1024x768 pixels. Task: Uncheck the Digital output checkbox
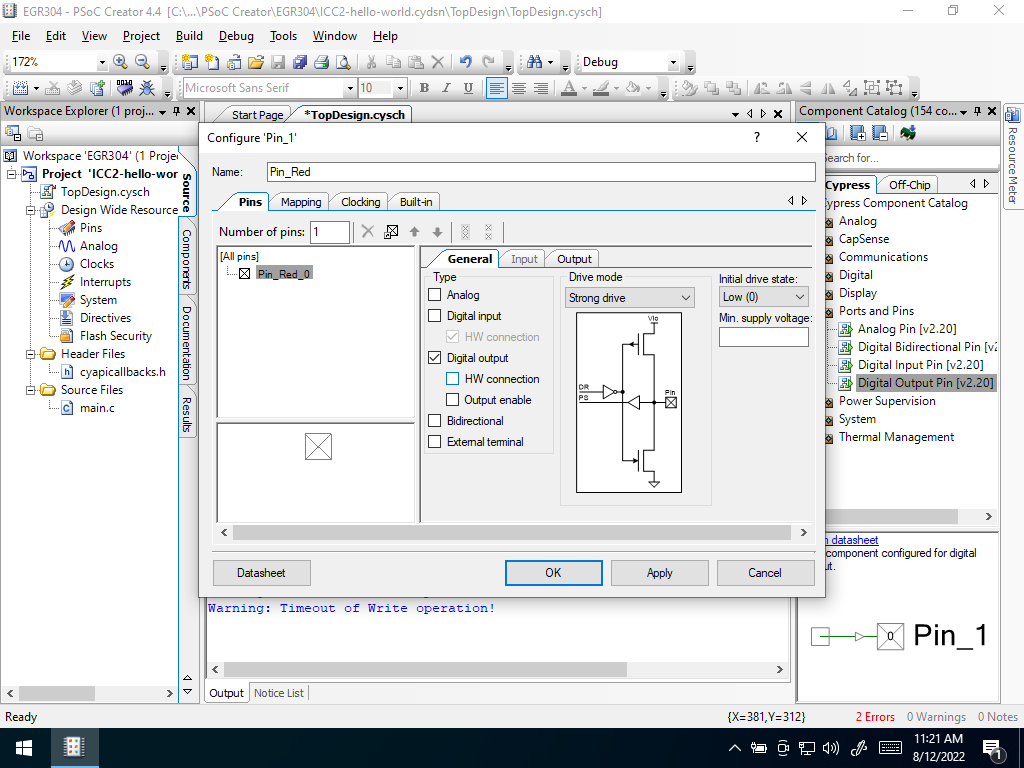pos(434,358)
